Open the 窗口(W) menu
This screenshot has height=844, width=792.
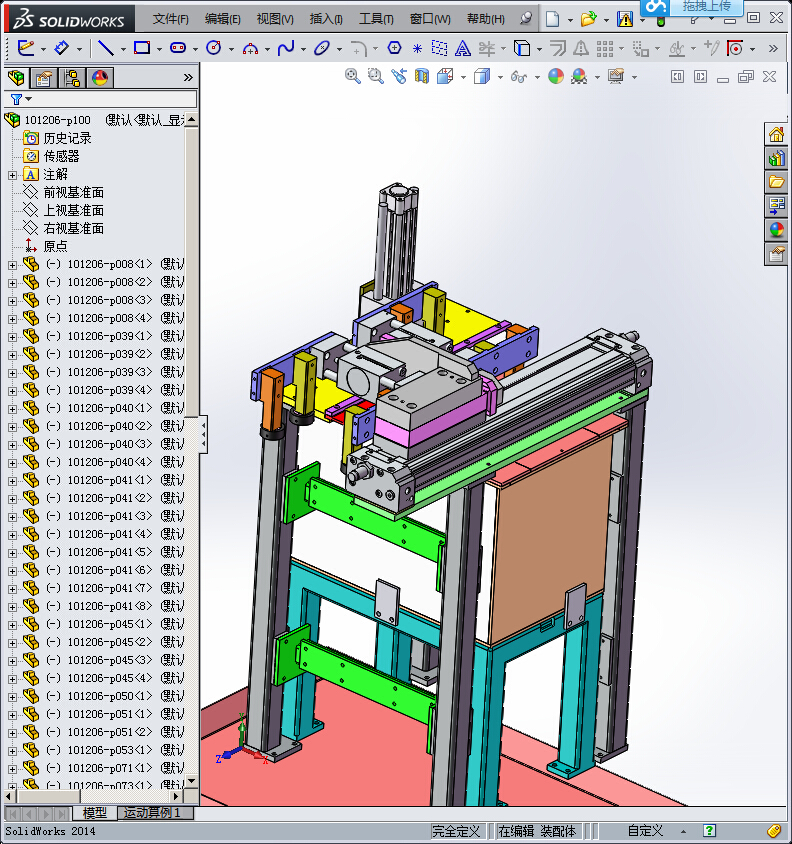[430, 19]
